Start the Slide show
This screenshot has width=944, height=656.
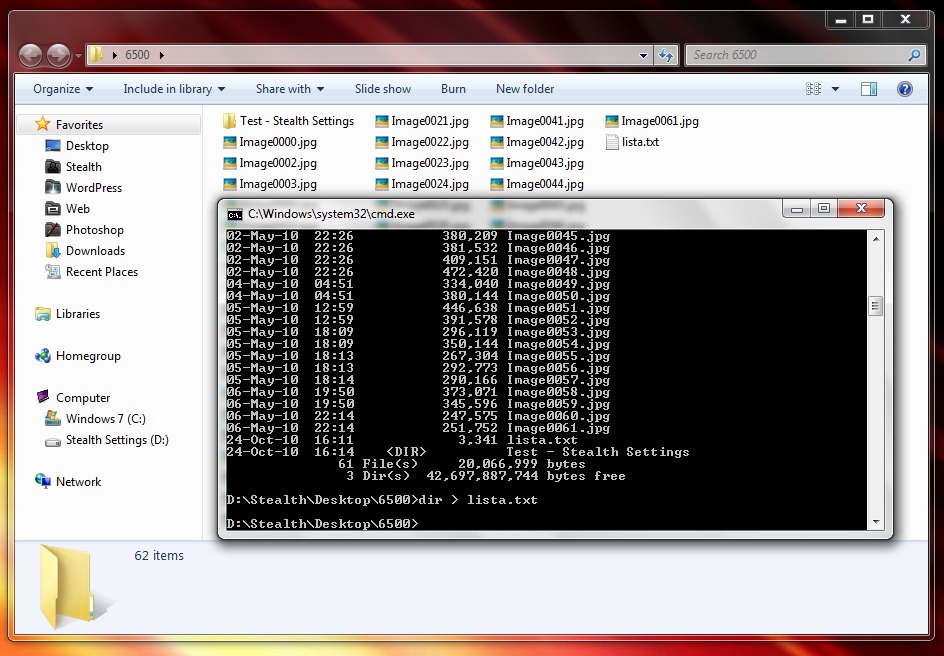coord(383,89)
